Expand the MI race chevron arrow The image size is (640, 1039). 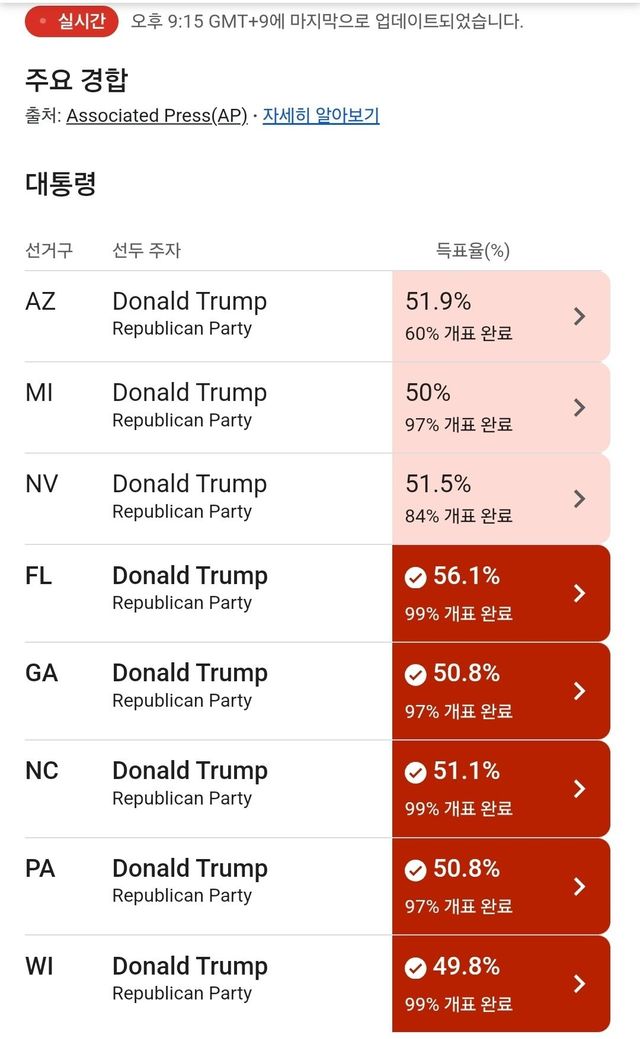coord(579,408)
